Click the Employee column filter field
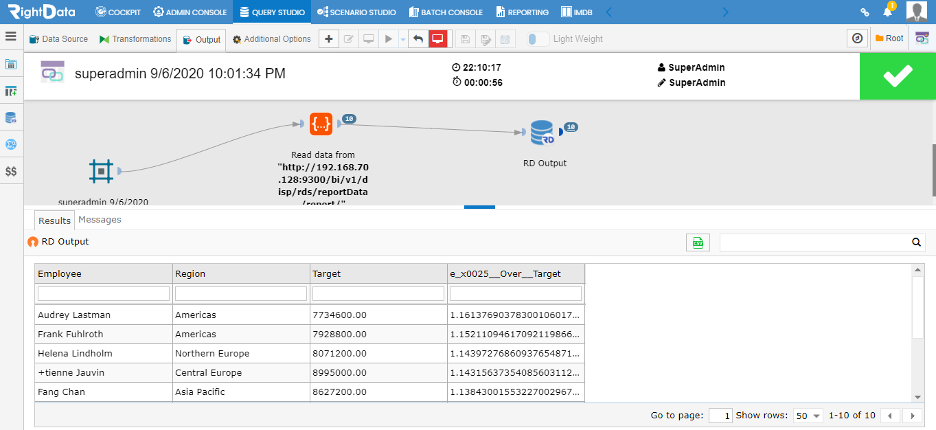 [104, 293]
